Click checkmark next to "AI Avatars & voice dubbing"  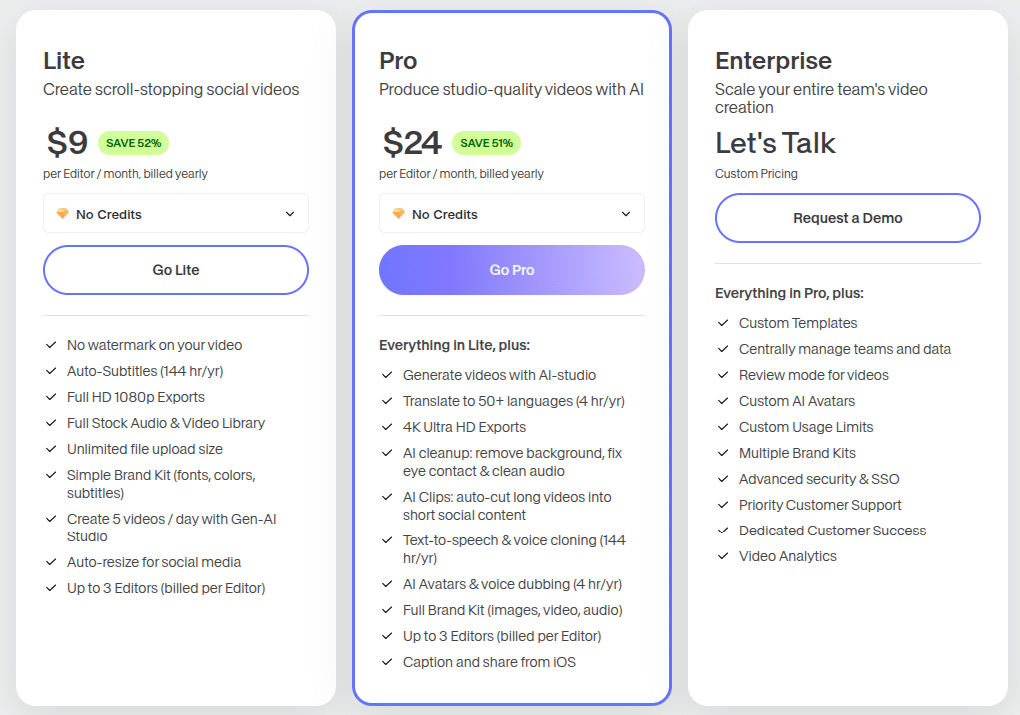click(386, 584)
